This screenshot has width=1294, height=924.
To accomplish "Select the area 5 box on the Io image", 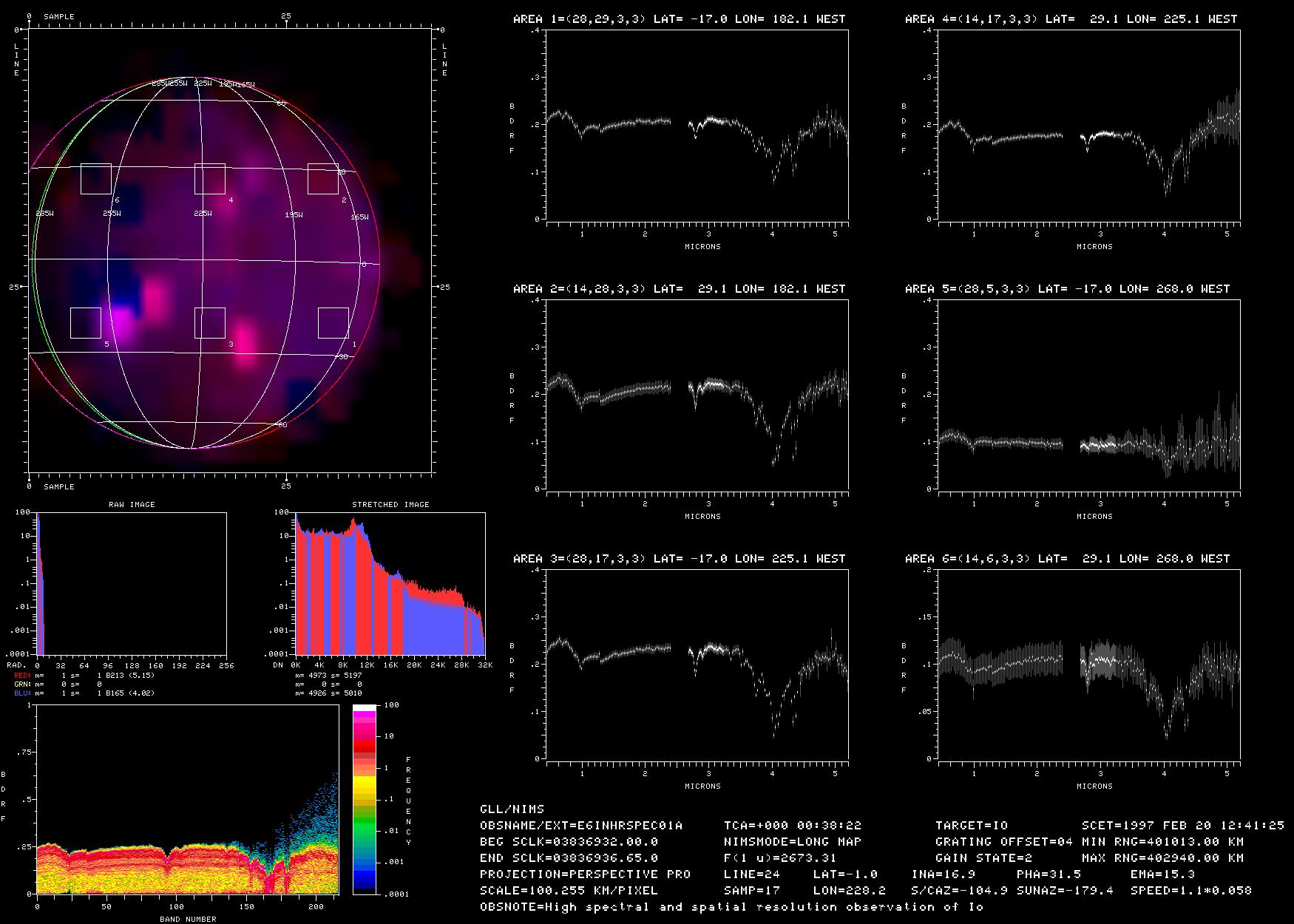I will (x=86, y=323).
